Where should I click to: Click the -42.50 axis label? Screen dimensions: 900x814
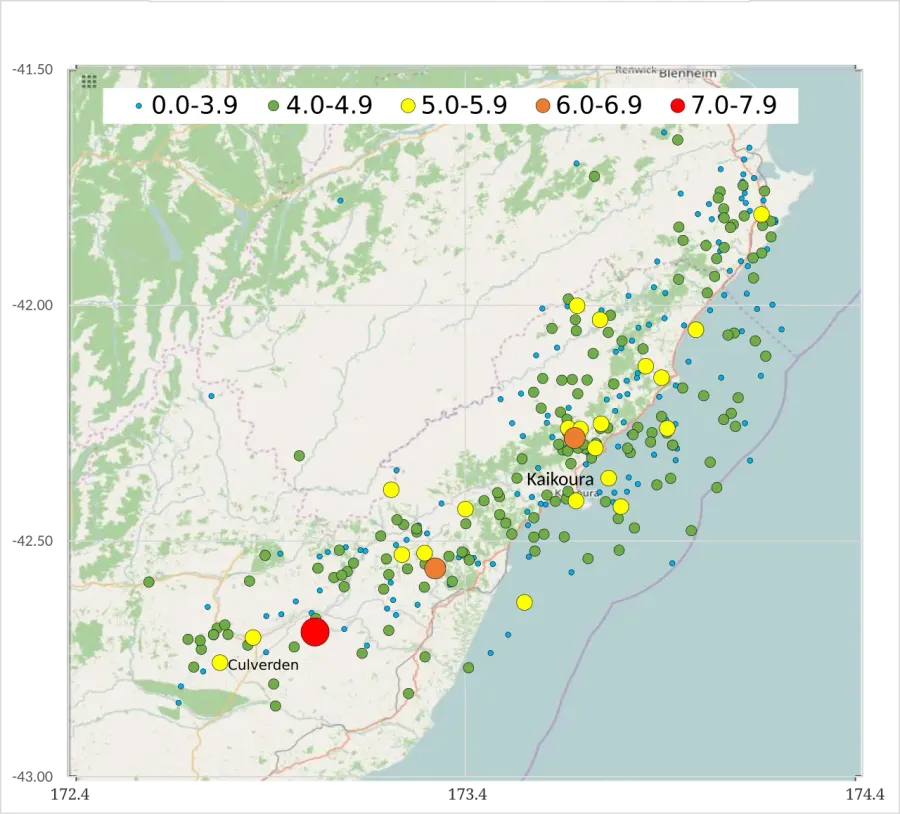point(33,541)
